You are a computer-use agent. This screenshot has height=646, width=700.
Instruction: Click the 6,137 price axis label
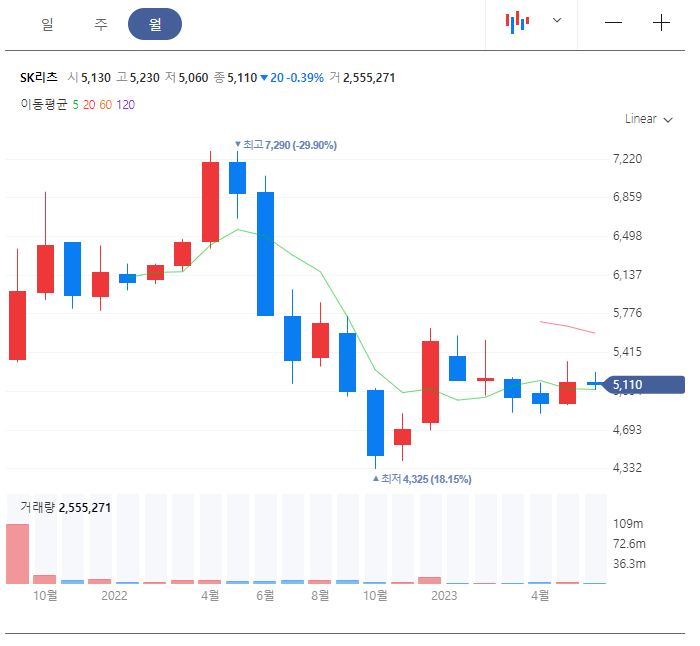pos(627,275)
